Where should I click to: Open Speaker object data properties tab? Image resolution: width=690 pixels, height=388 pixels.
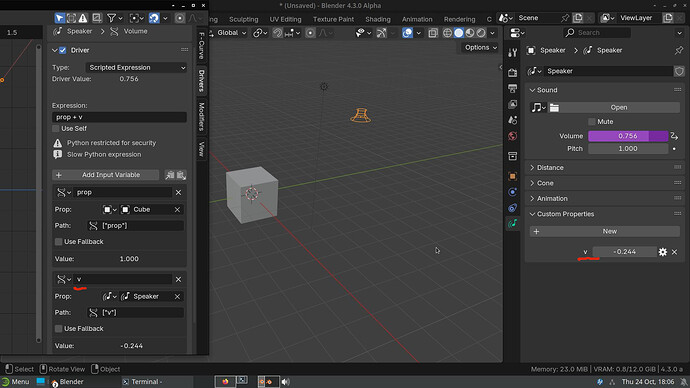point(513,224)
